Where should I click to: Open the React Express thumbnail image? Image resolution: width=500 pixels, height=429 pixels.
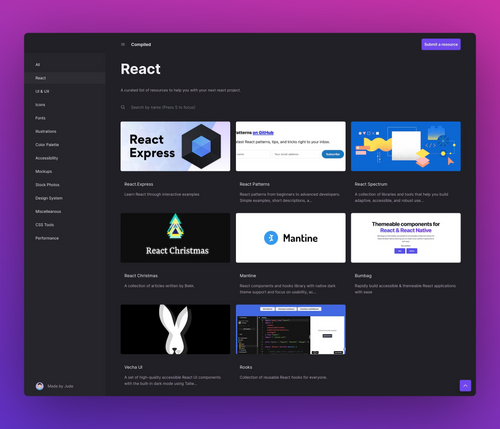tap(175, 146)
